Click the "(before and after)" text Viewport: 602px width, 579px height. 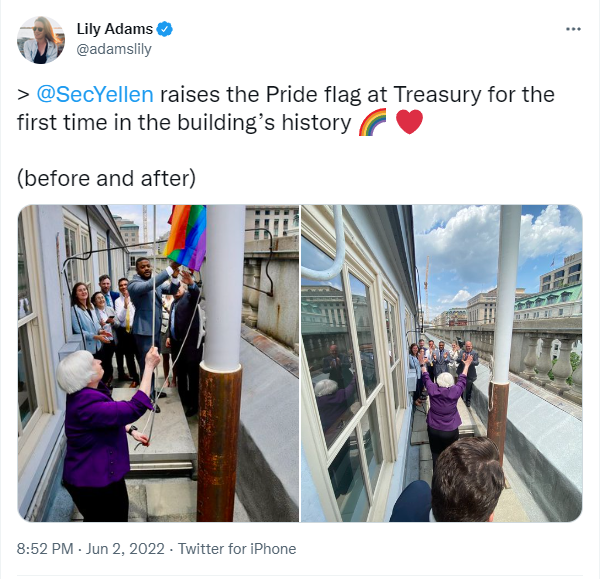106,179
